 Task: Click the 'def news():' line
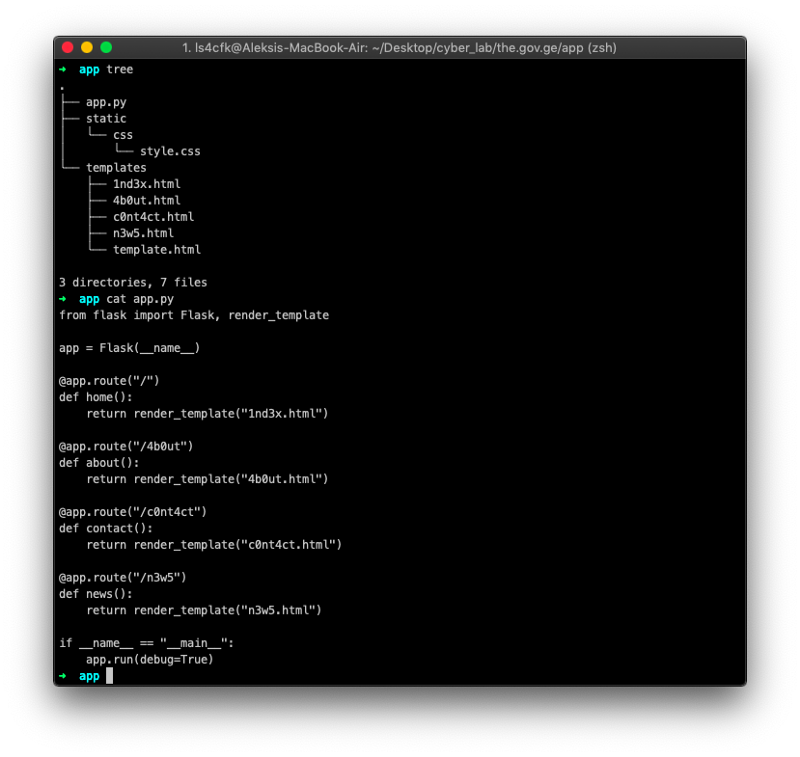point(96,594)
